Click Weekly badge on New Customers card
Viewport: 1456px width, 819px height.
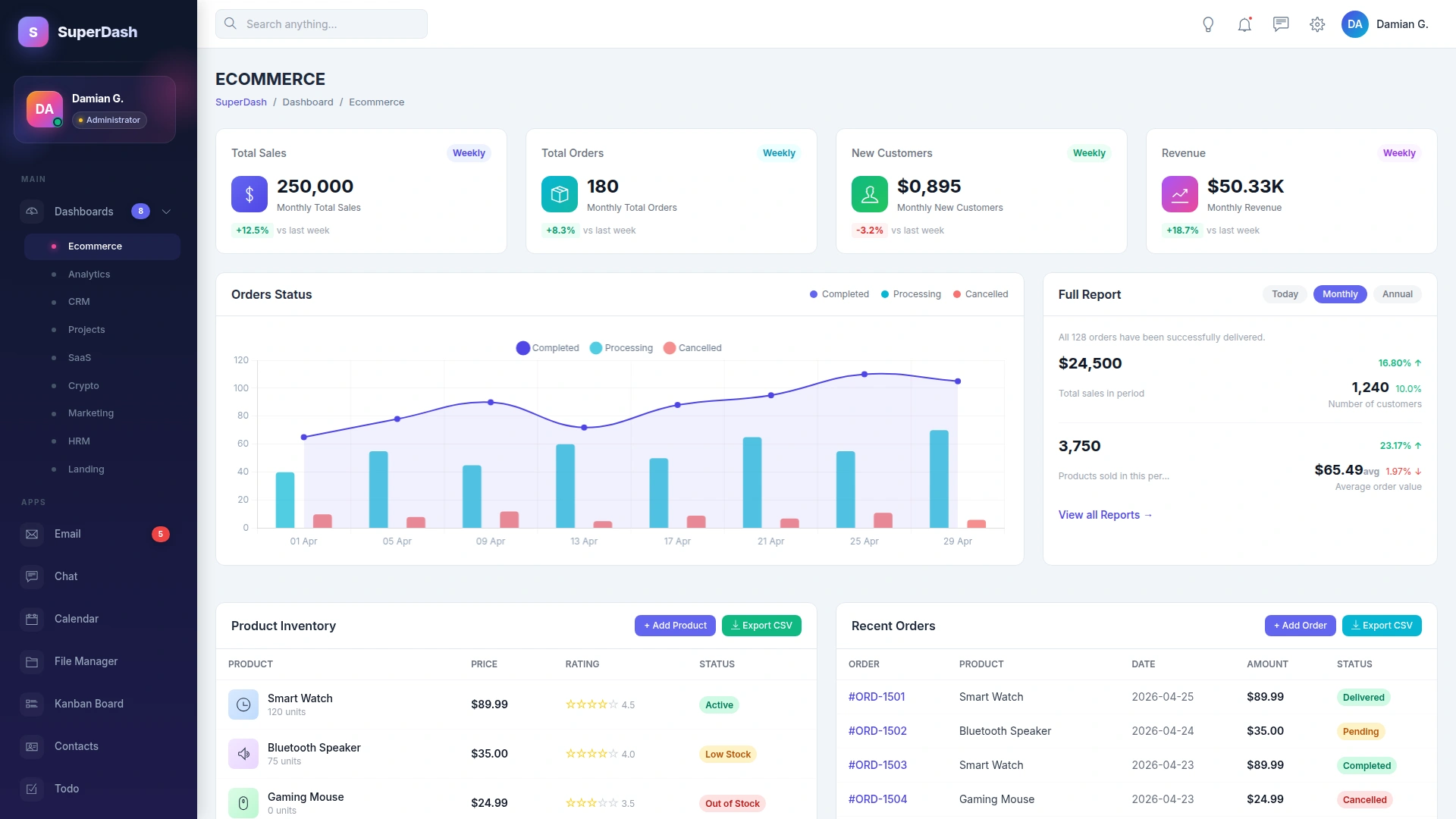tap(1089, 153)
